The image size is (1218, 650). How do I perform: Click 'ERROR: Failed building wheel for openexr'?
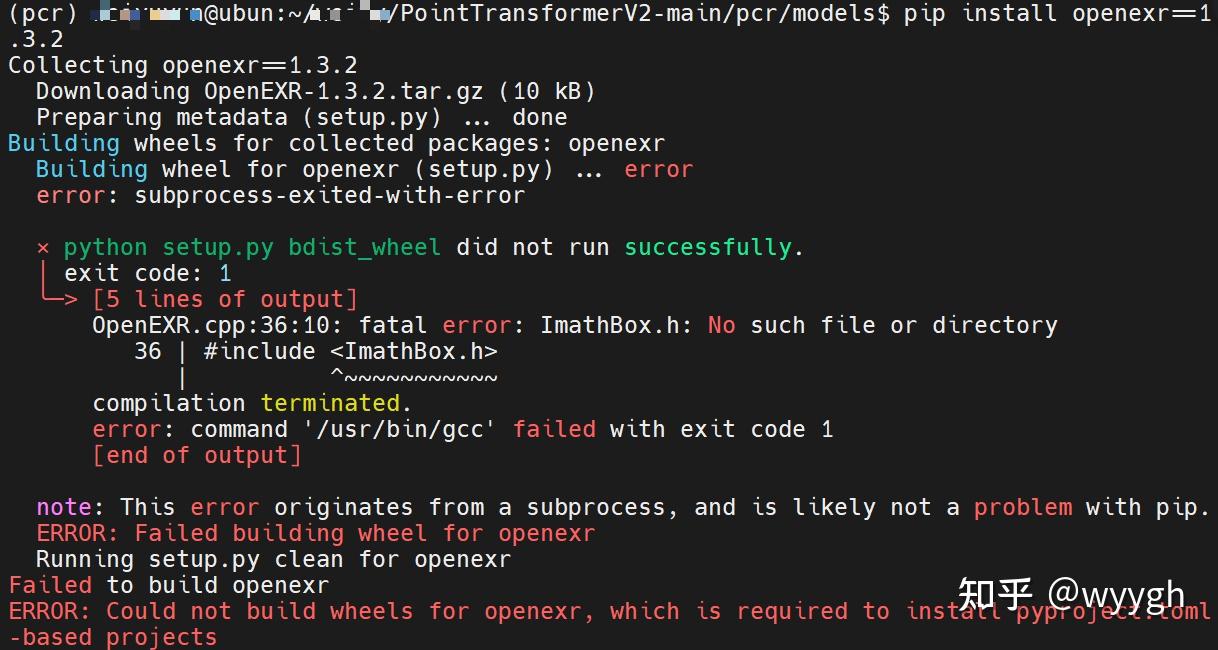[316, 533]
